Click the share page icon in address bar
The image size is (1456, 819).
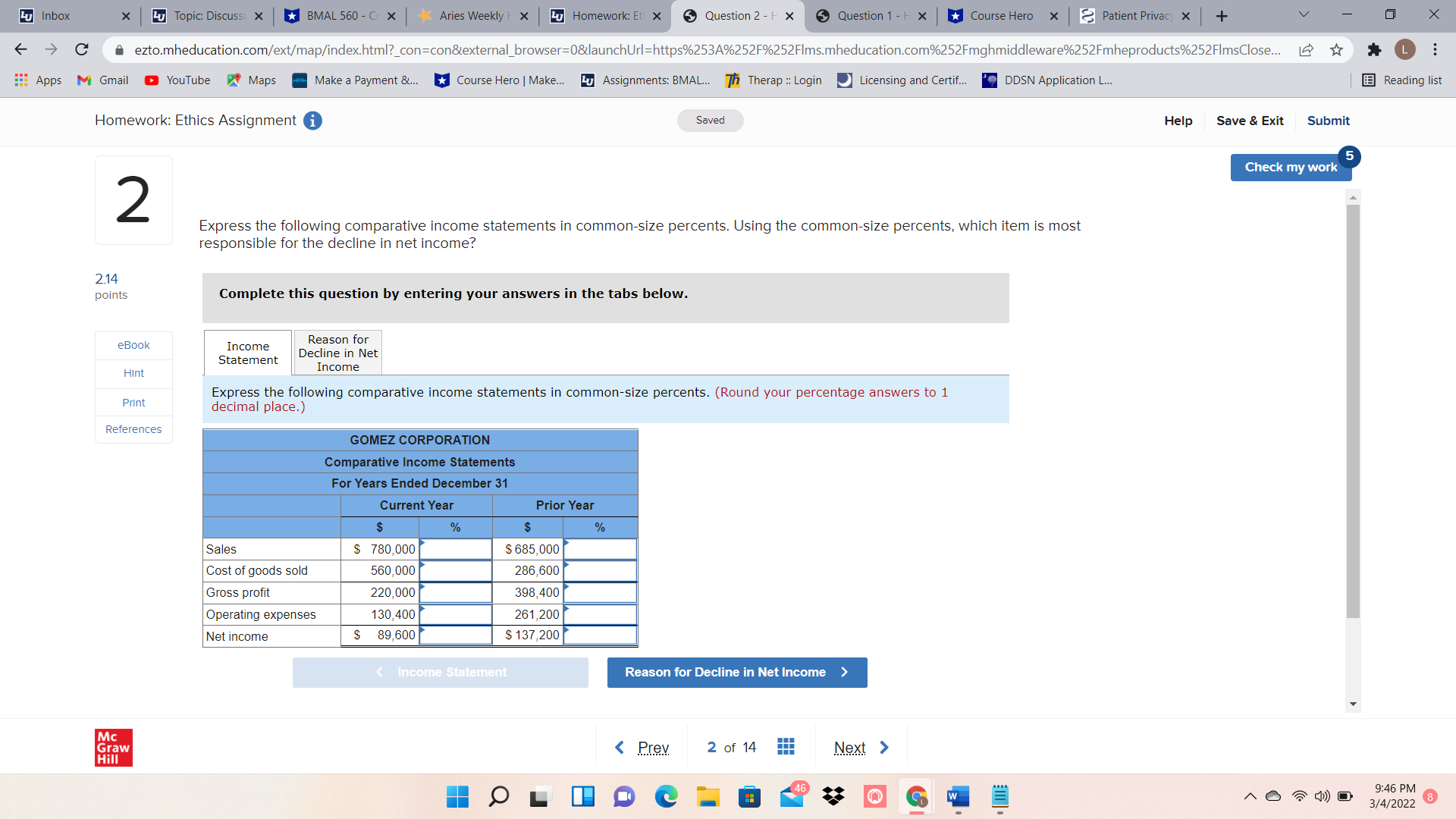1306,50
